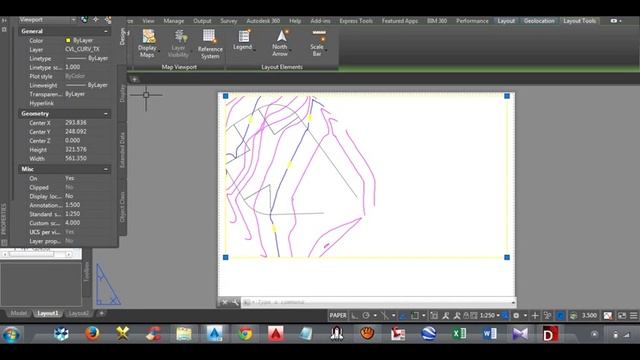
Task: Click the yellow ByLayer color swatch
Action: tap(68, 40)
